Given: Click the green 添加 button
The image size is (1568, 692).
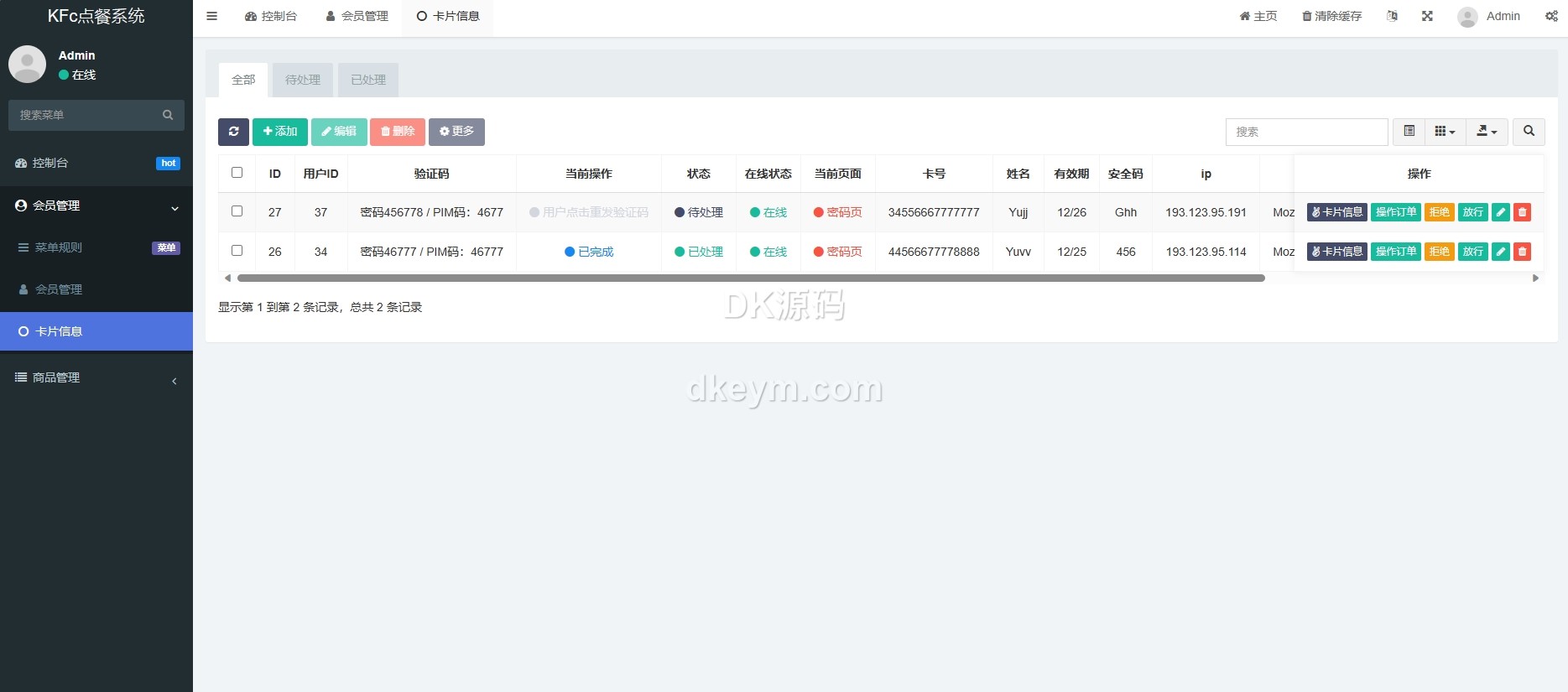Looking at the screenshot, I should pyautogui.click(x=280, y=132).
